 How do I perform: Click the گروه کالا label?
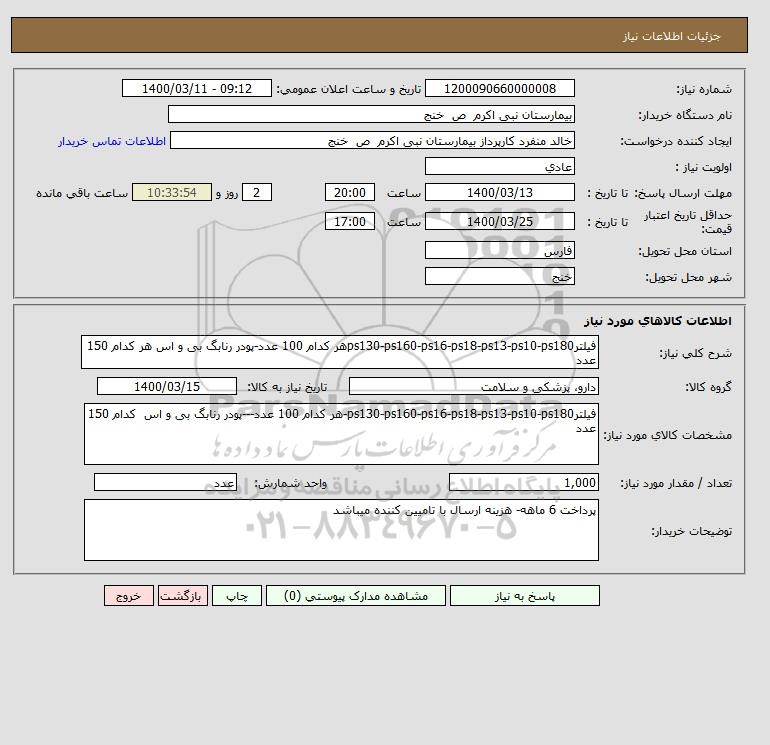click(708, 387)
